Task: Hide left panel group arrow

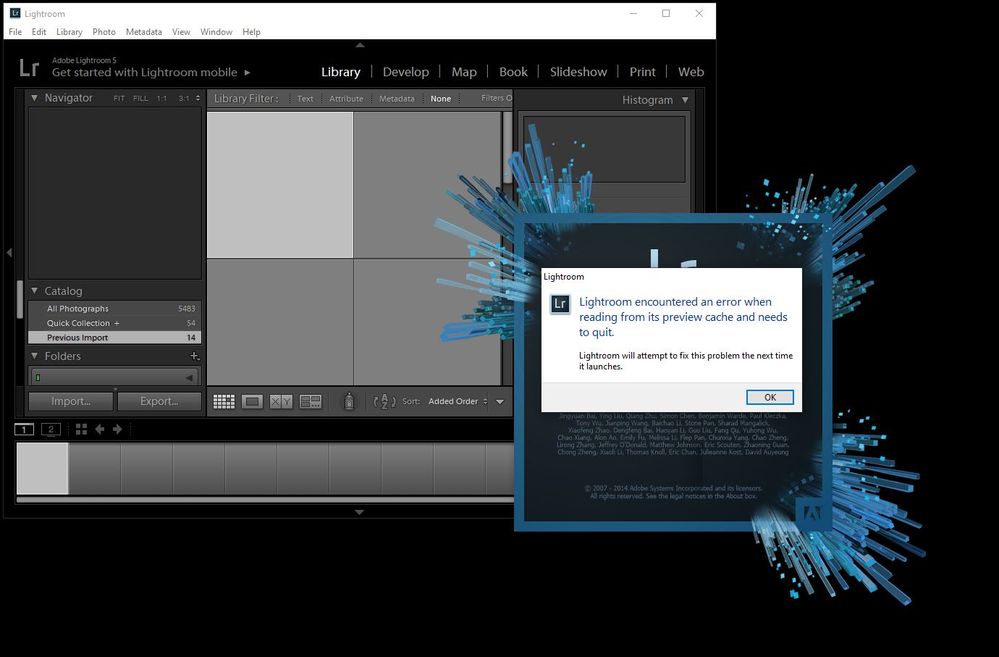Action: (9, 253)
